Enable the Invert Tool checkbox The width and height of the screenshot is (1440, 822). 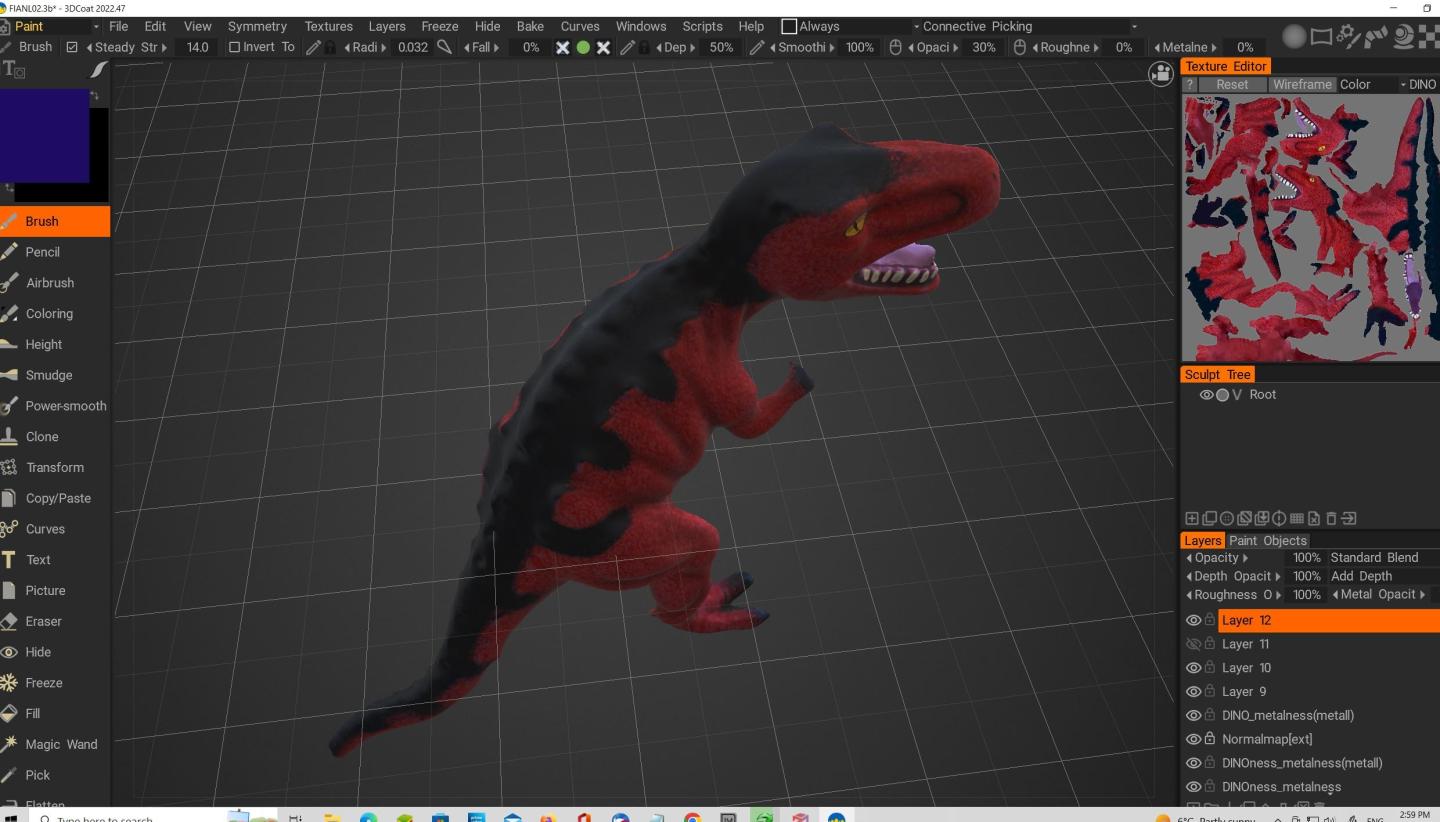(x=235, y=47)
